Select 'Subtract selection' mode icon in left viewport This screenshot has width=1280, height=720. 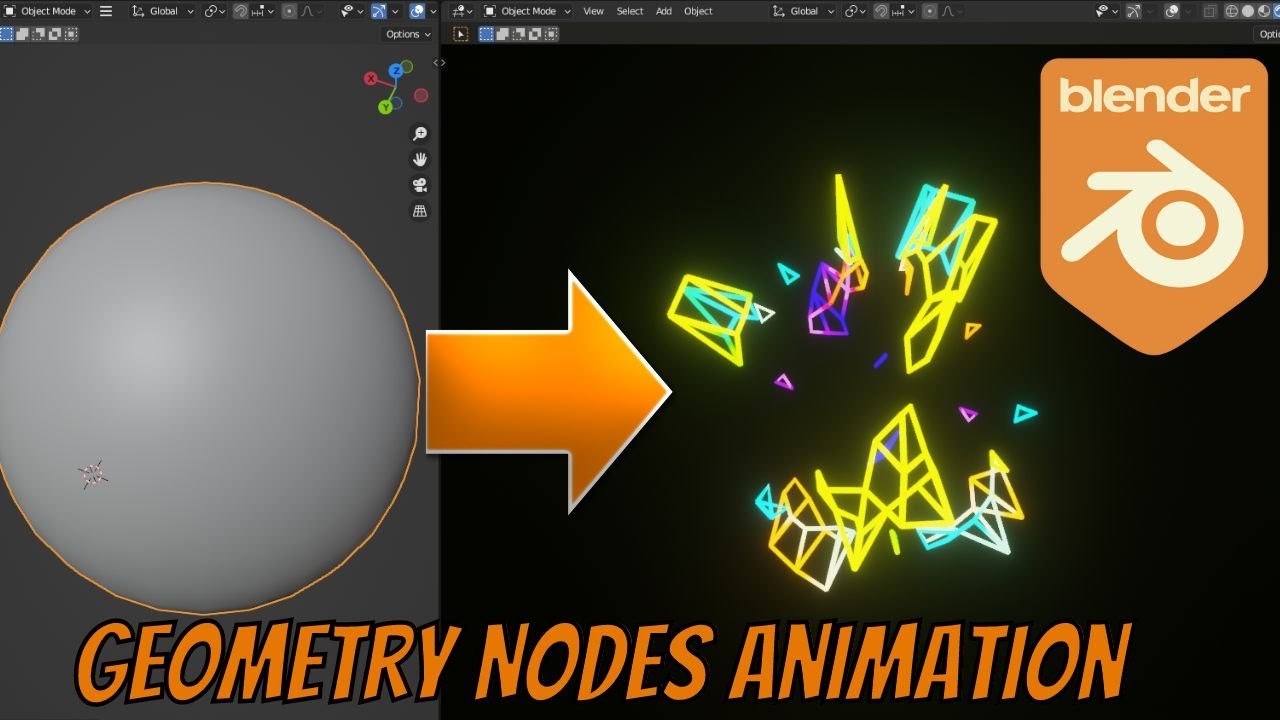tap(38, 34)
